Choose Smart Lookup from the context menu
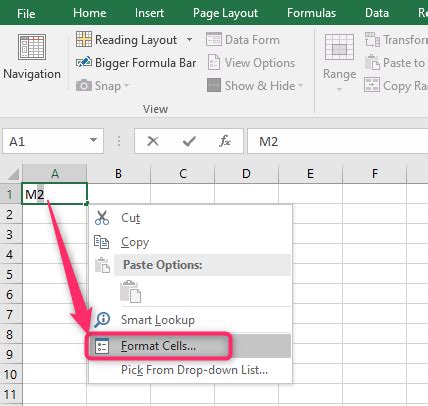Screen dimensions: 428x406 tap(191, 320)
